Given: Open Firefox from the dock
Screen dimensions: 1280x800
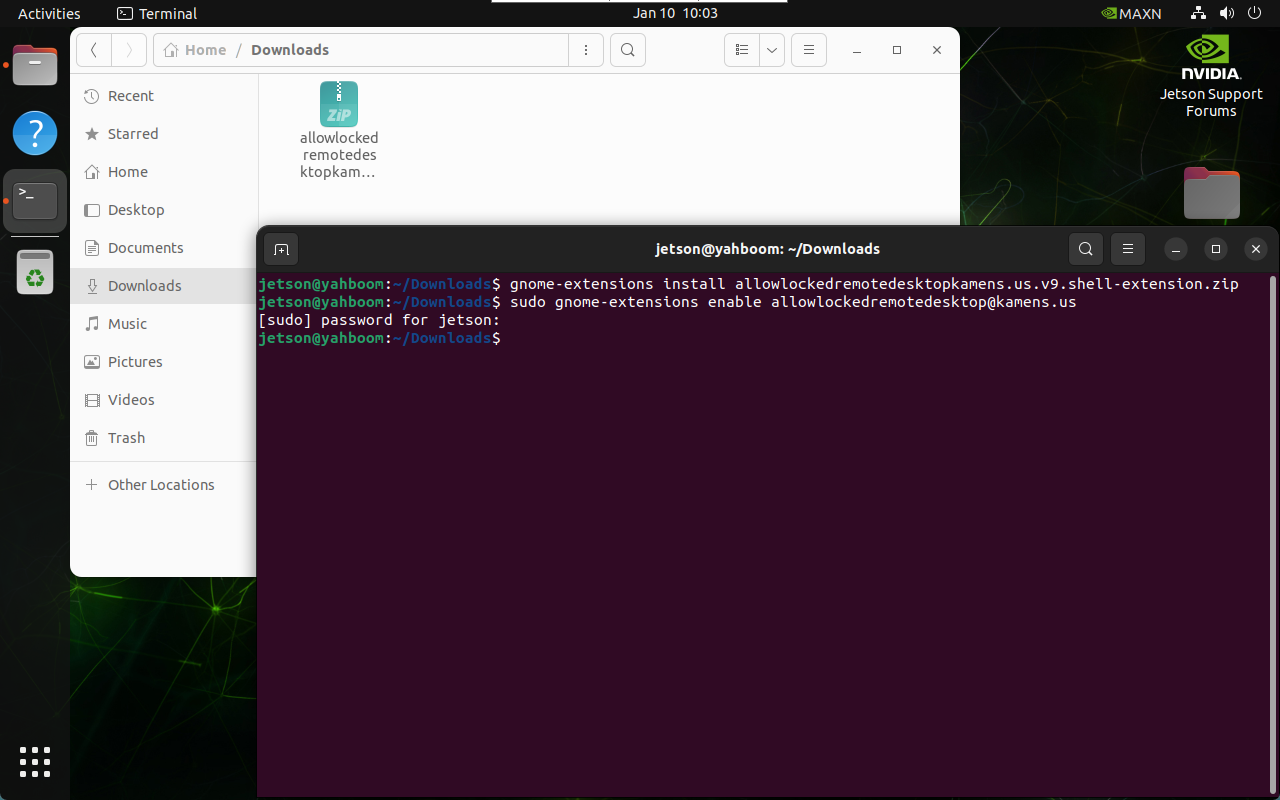Looking at the screenshot, I should (x=35, y=65).
